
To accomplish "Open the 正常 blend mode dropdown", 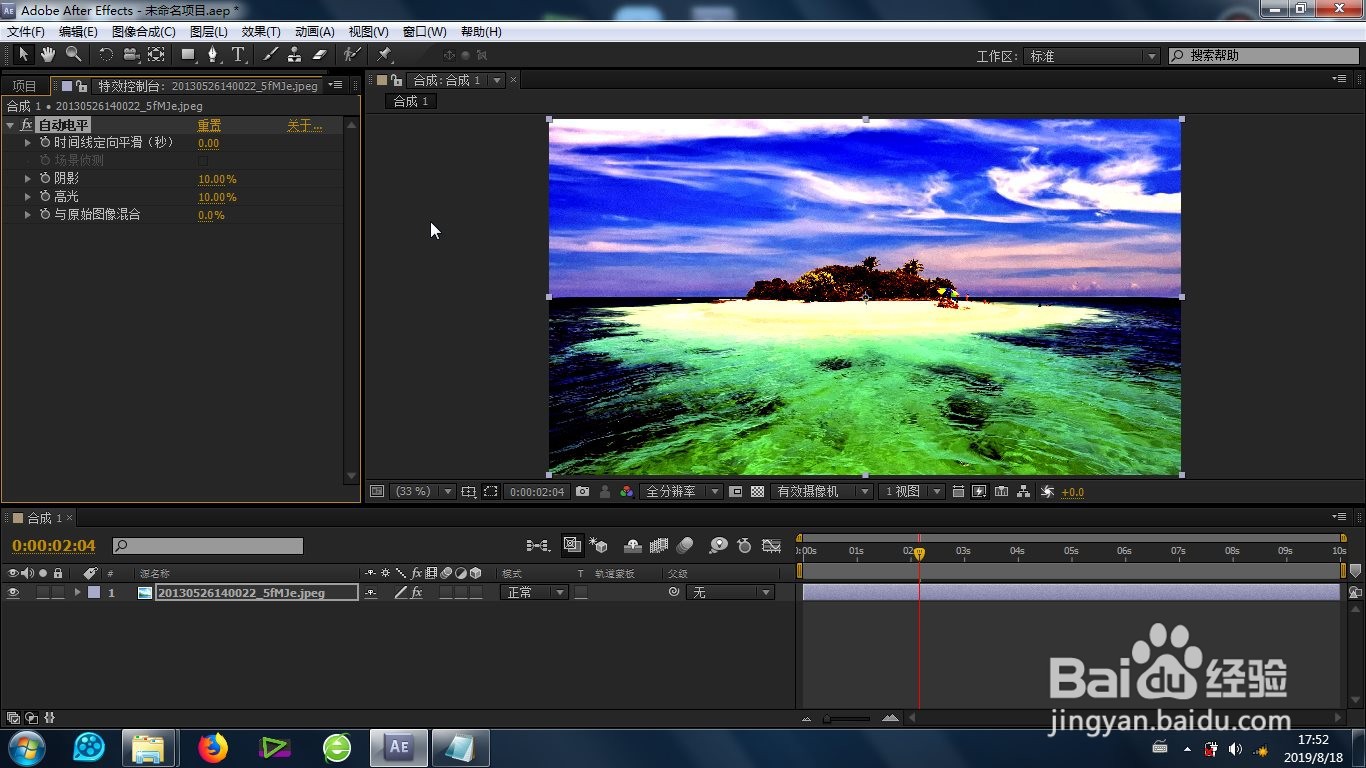I will [x=534, y=593].
